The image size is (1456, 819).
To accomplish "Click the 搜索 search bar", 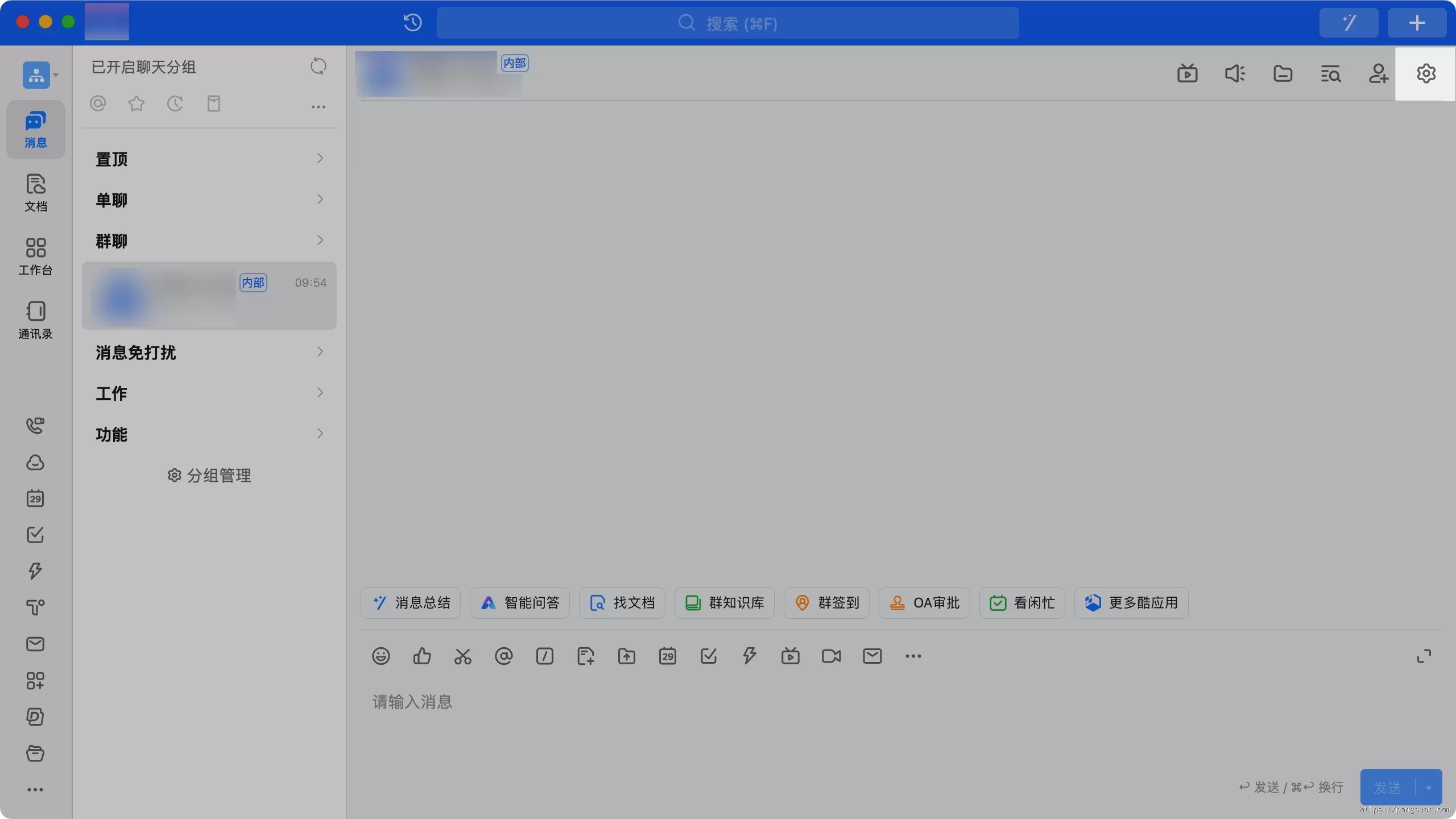I will [727, 23].
